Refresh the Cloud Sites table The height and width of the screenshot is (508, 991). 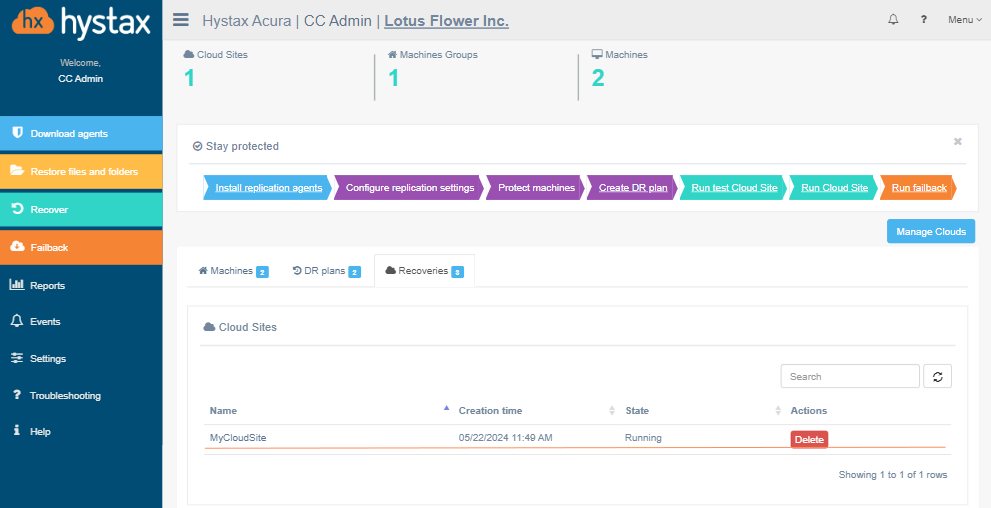click(937, 377)
